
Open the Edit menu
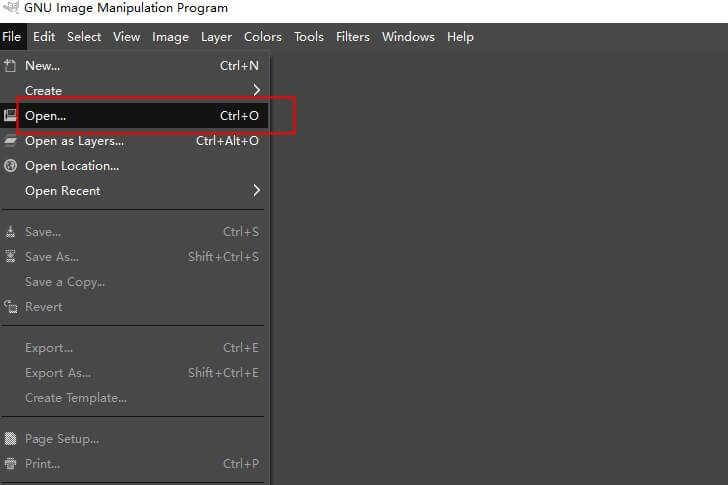(x=44, y=37)
